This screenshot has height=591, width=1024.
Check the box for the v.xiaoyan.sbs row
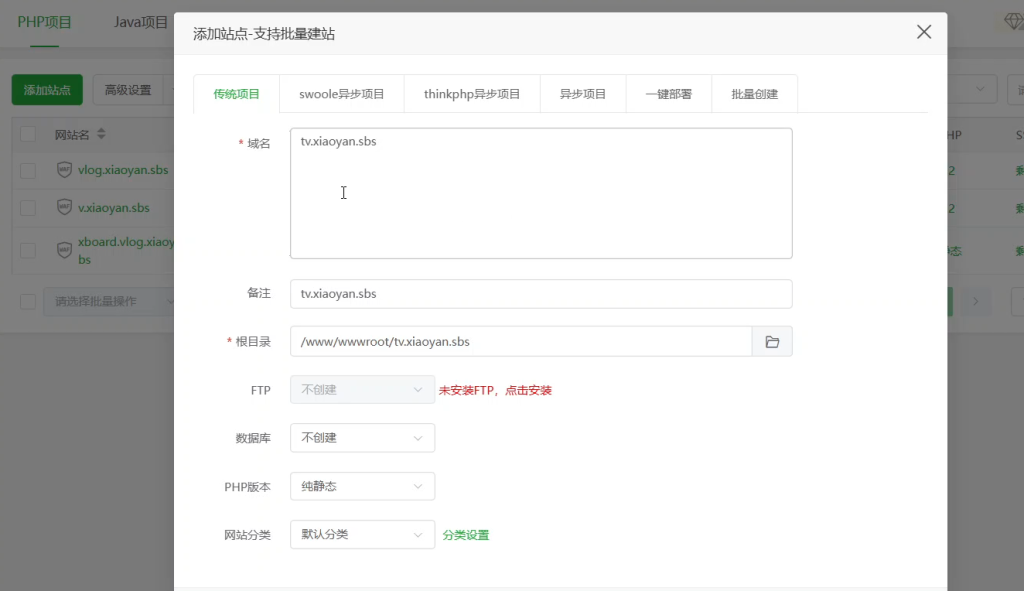click(x=28, y=208)
